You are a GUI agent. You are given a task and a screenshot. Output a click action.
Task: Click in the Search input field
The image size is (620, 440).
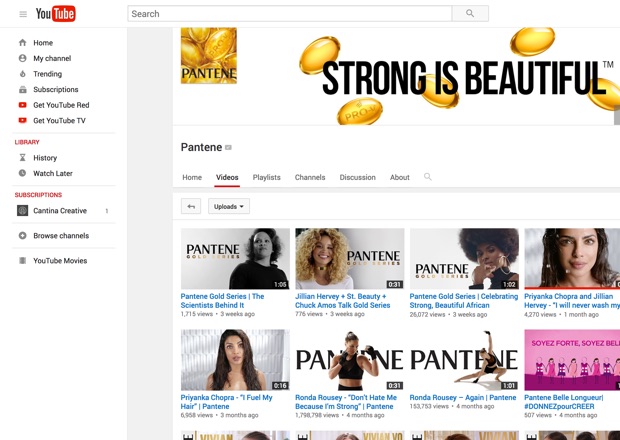click(290, 13)
